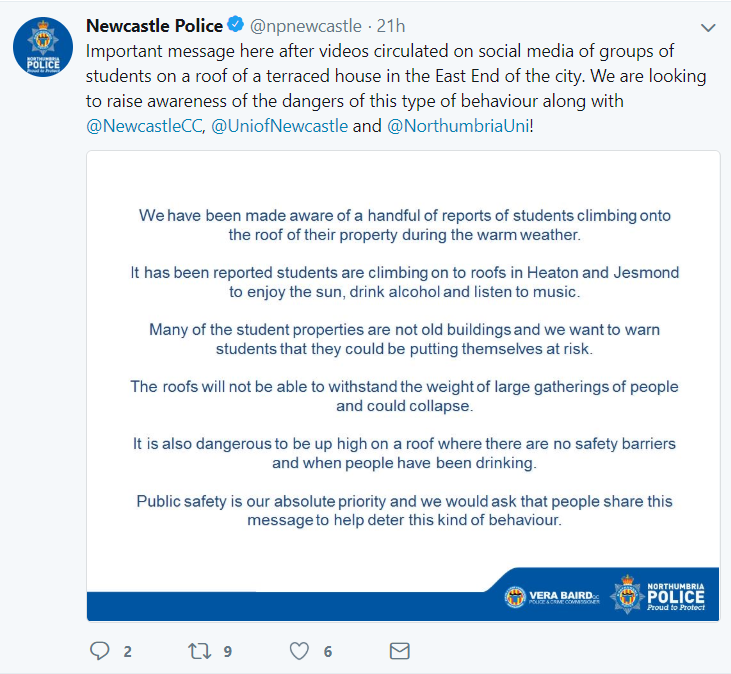Open the Northumbria Police profile avatar

(42, 47)
